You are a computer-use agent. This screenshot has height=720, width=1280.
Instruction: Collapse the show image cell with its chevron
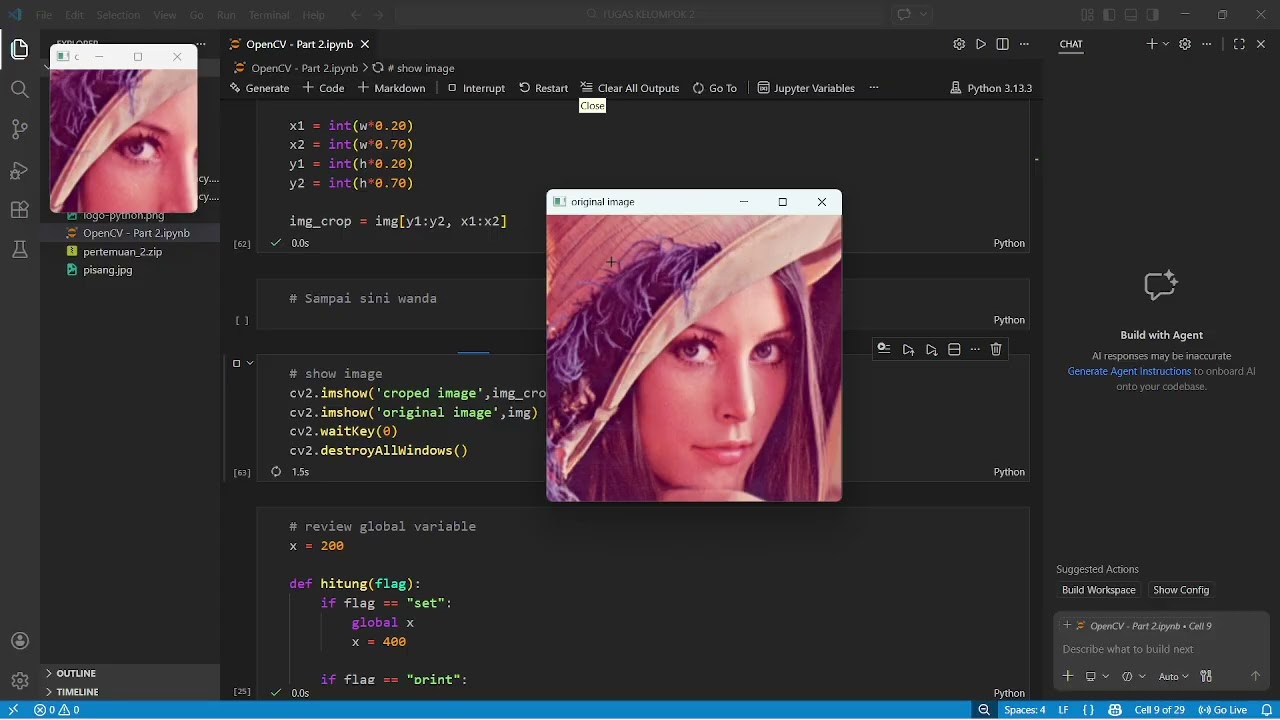pyautogui.click(x=250, y=363)
